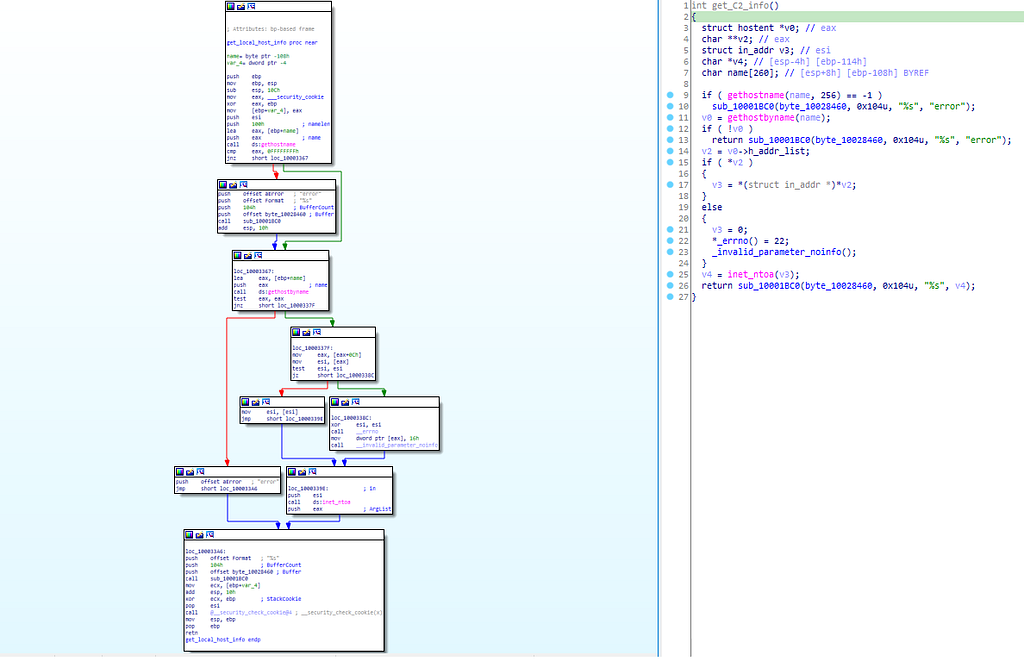Toggle breakpoint dot on pseudocode line 9
Screen dimensions: 1024x661
[670, 95]
